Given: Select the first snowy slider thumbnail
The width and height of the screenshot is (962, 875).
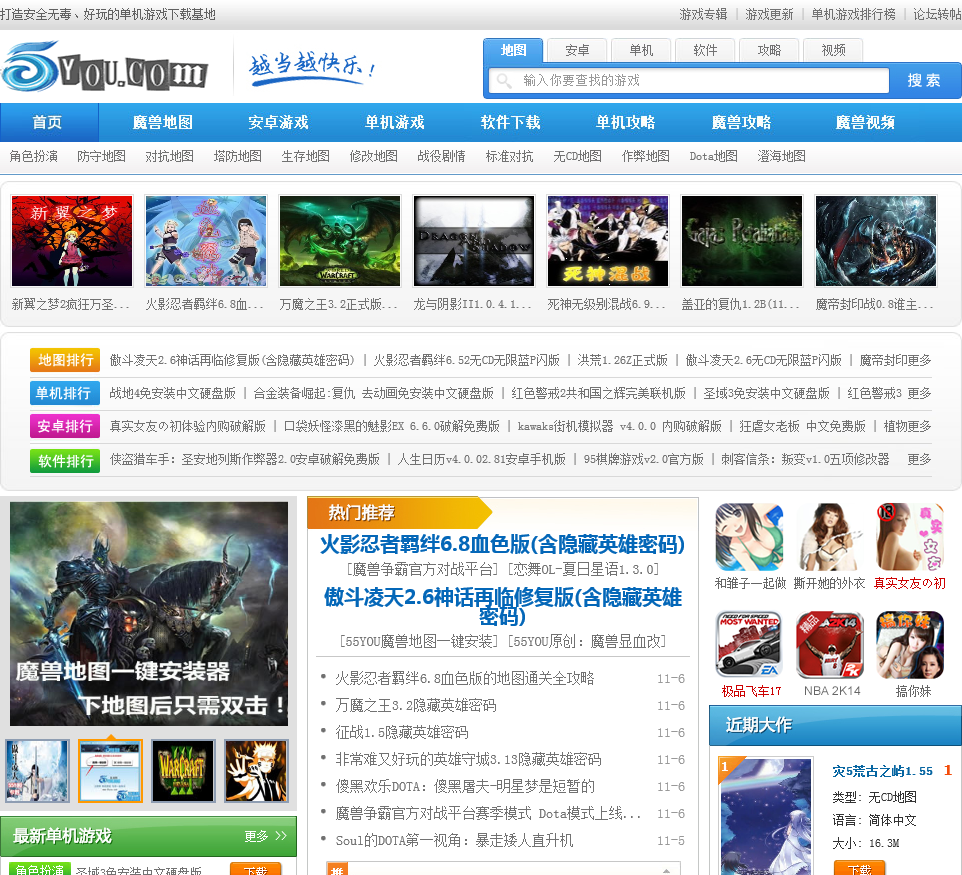Looking at the screenshot, I should 37,771.
